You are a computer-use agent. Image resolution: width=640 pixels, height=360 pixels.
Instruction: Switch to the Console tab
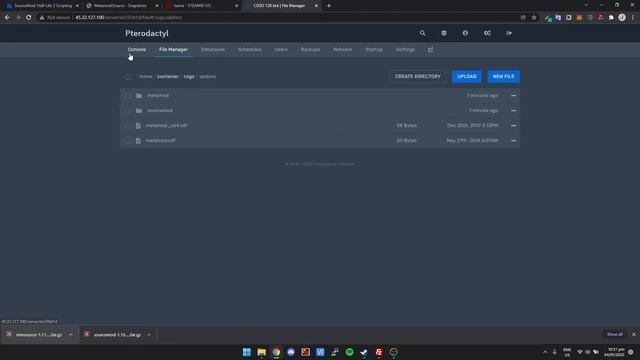tap(137, 50)
